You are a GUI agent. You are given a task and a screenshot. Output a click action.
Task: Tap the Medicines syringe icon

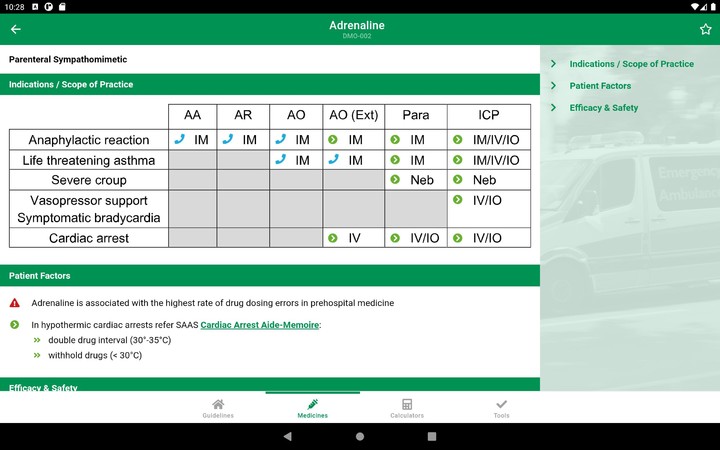313,404
